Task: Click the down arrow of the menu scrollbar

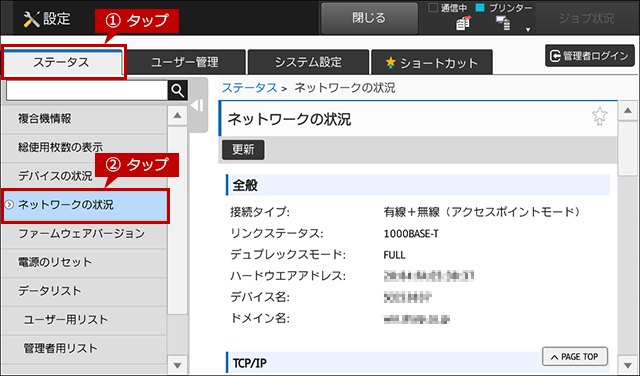Action: pyautogui.click(x=177, y=365)
